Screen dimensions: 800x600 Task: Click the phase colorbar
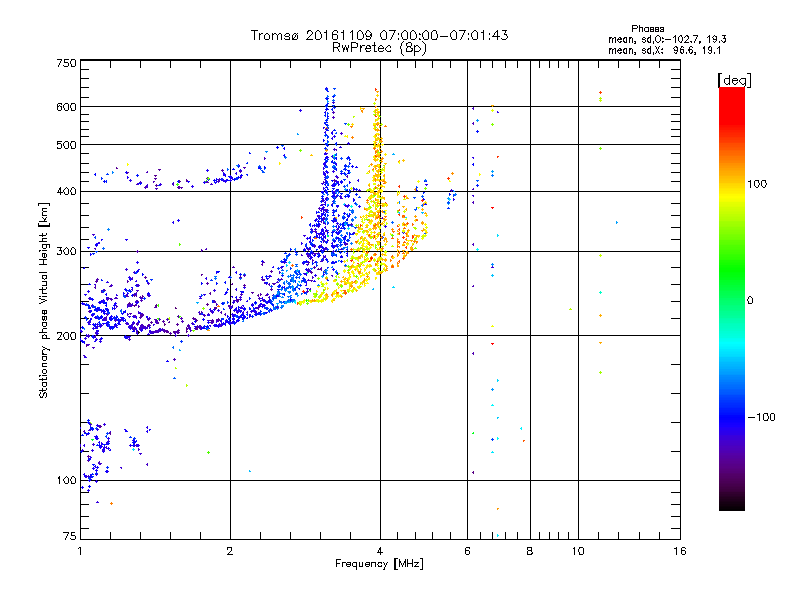[x=732, y=299]
